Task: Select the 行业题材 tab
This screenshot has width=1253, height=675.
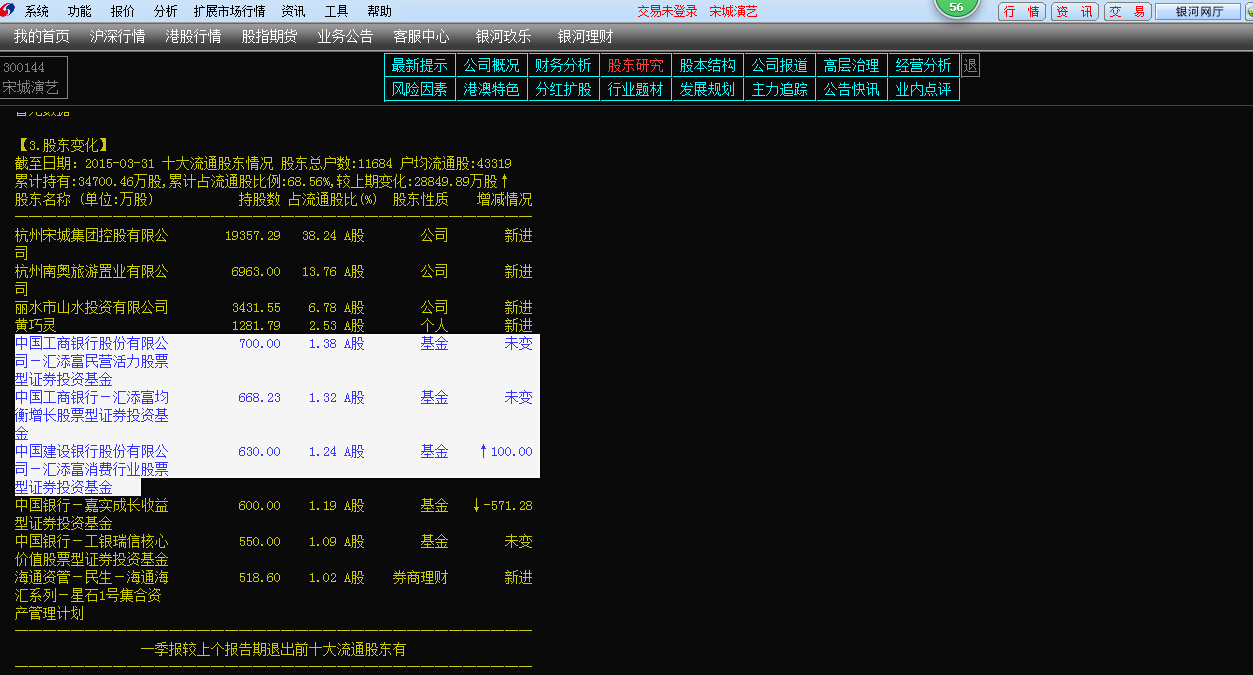Action: tap(636, 89)
